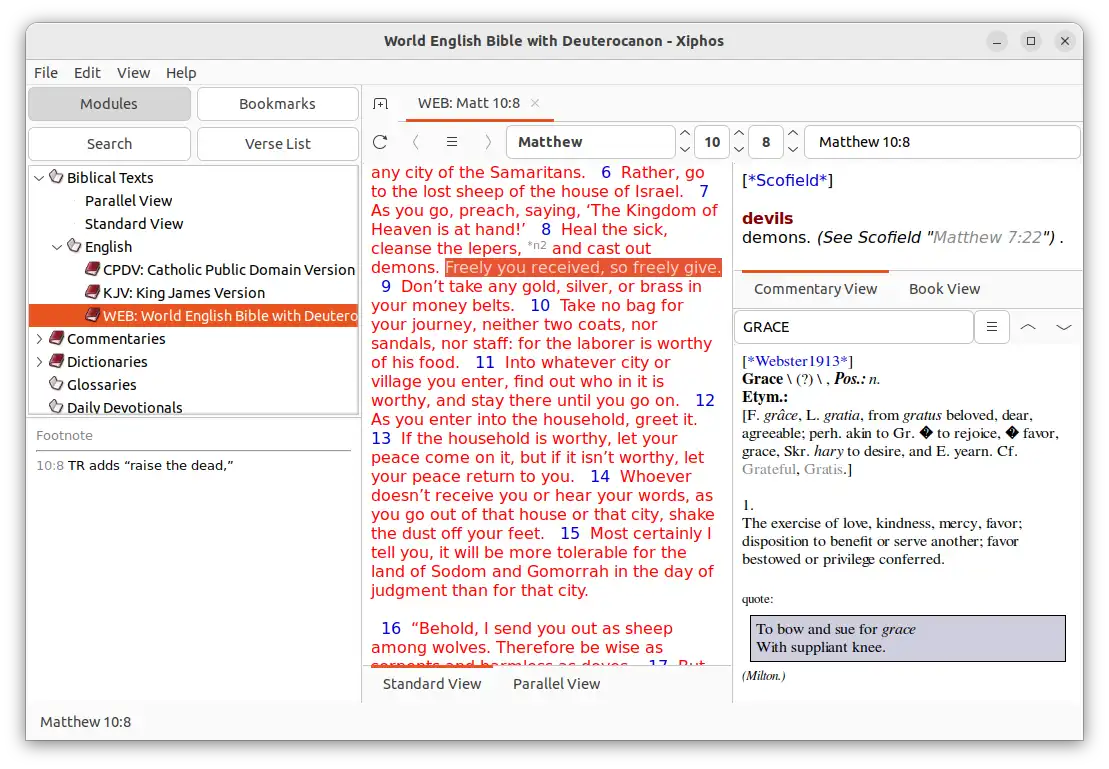This screenshot has height=769, width=1109.
Task: Open the history list hamburger icon
Action: pyautogui.click(x=452, y=142)
